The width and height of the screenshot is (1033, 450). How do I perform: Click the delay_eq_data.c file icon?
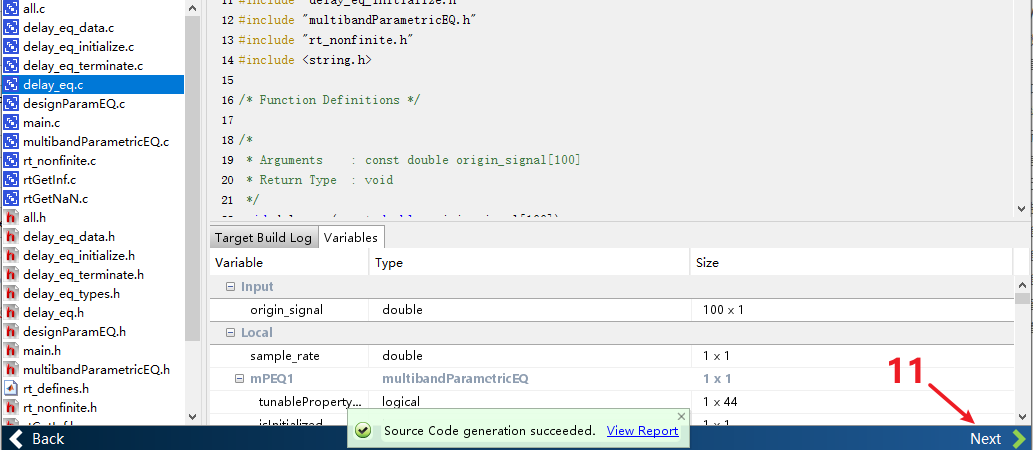pyautogui.click(x=11, y=28)
